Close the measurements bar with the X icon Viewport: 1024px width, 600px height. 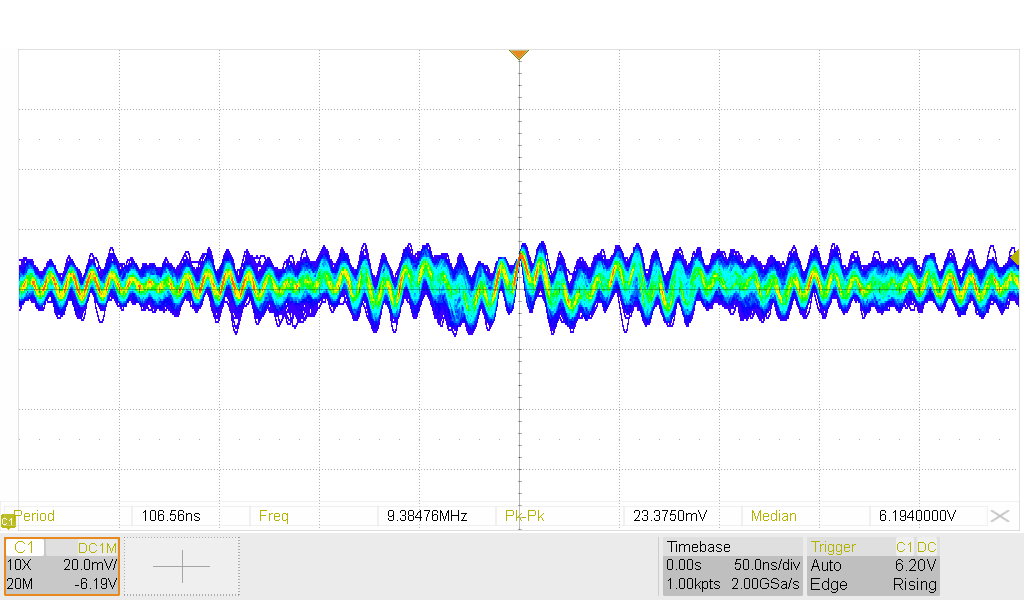coord(999,516)
